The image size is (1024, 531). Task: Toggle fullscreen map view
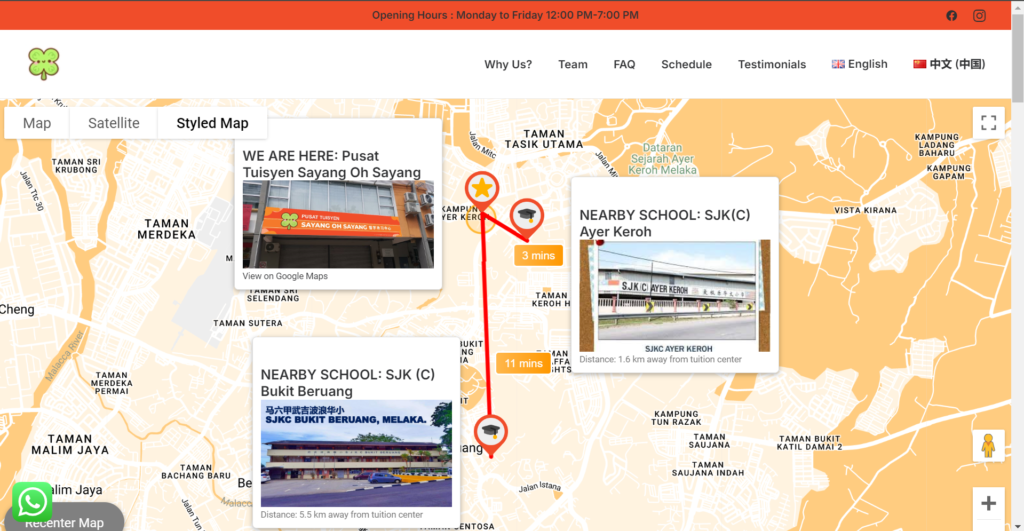point(988,123)
